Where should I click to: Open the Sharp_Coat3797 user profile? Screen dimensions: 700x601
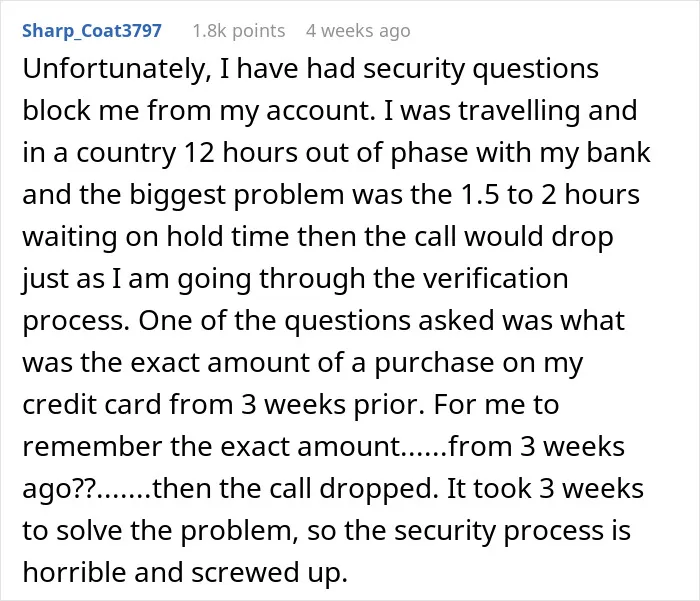(92, 31)
